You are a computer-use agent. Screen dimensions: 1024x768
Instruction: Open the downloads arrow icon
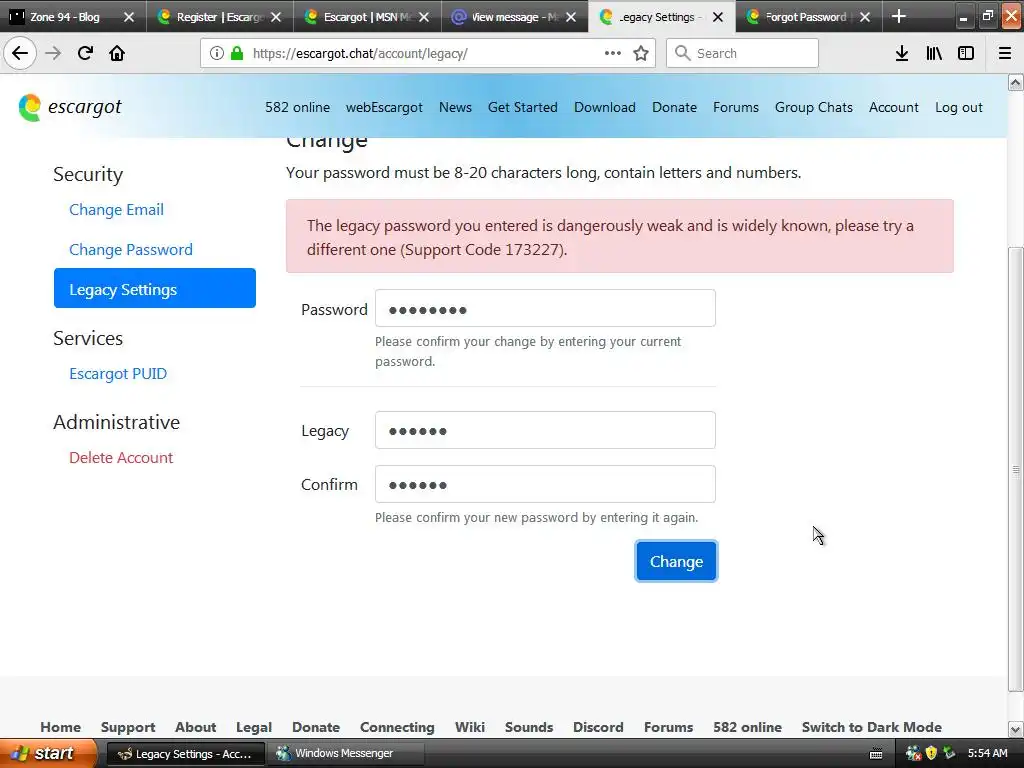(902, 53)
